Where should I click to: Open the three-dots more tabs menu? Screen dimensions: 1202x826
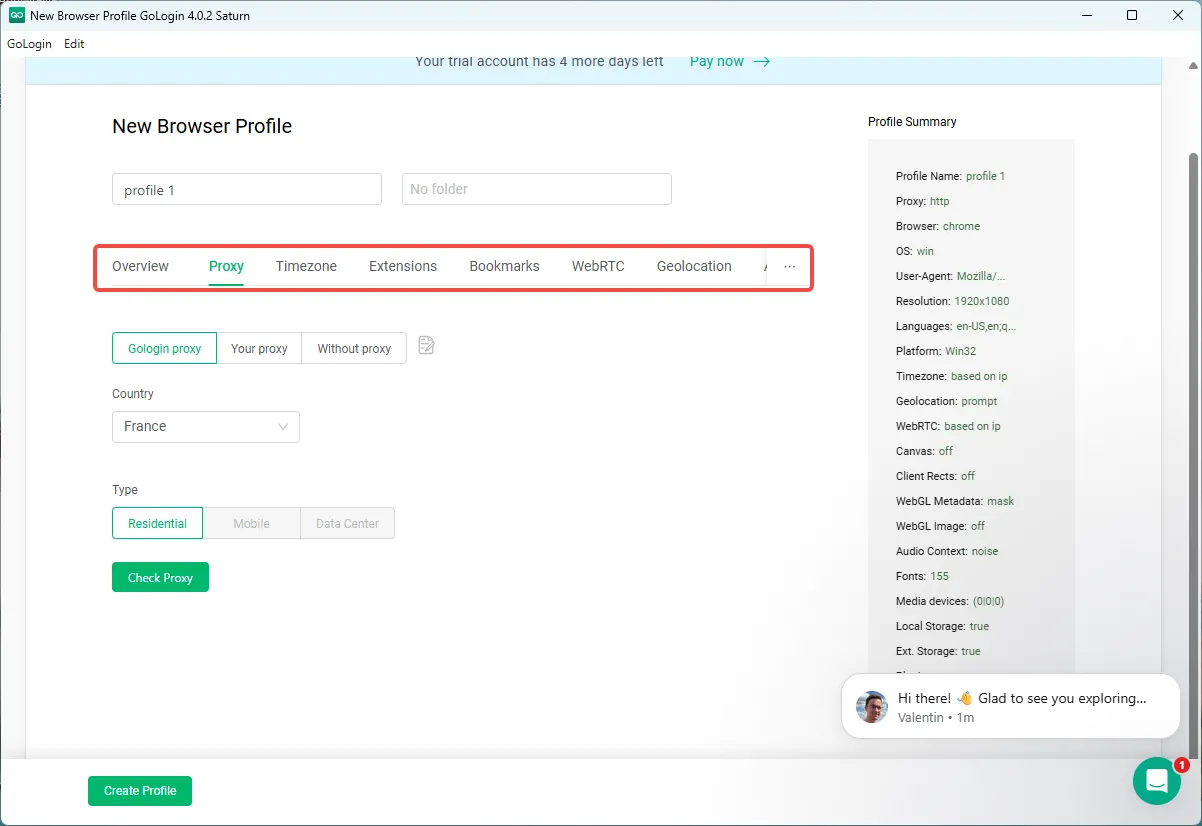coord(789,267)
